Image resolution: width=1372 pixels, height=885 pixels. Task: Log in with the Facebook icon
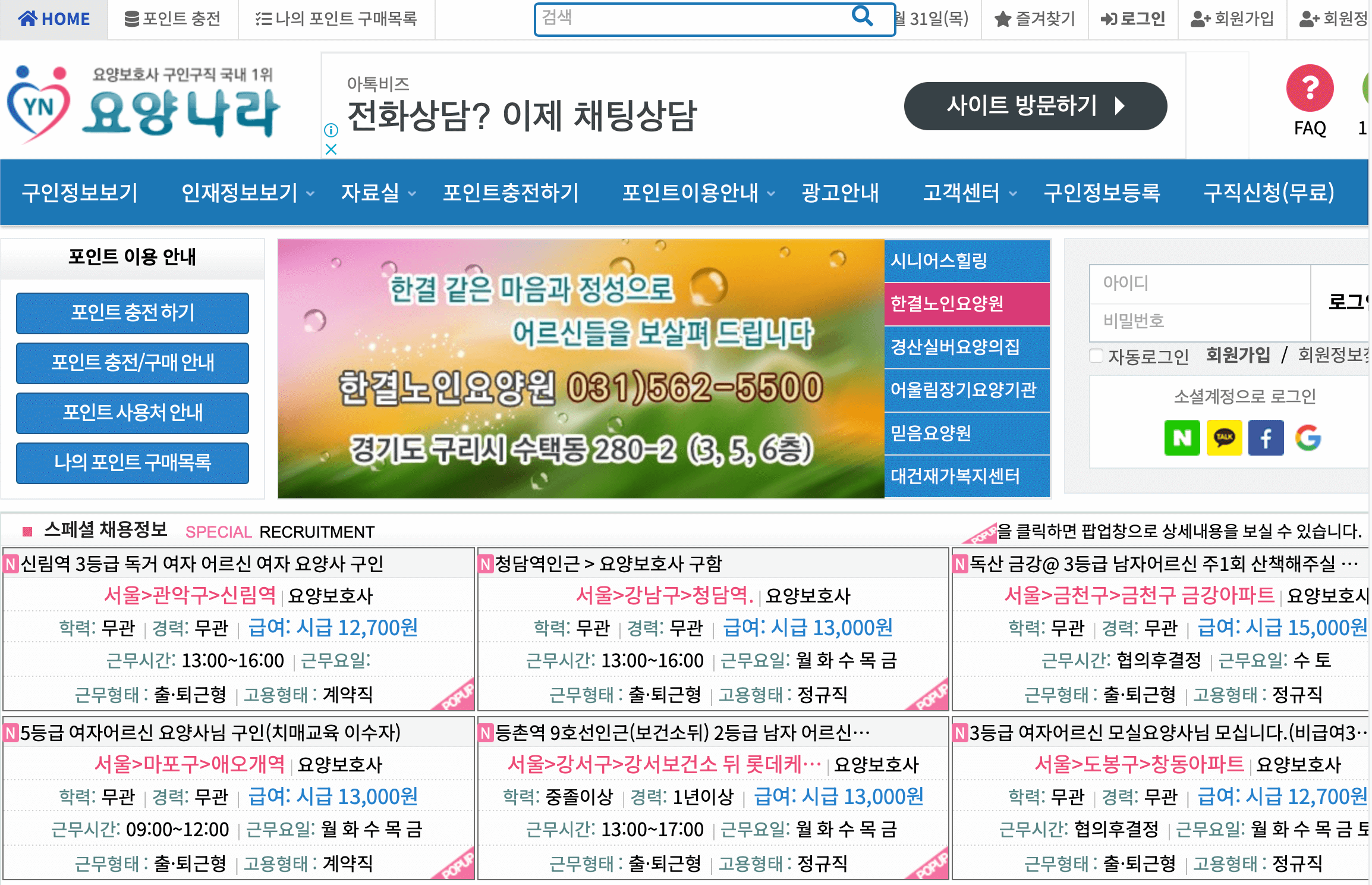[1266, 438]
